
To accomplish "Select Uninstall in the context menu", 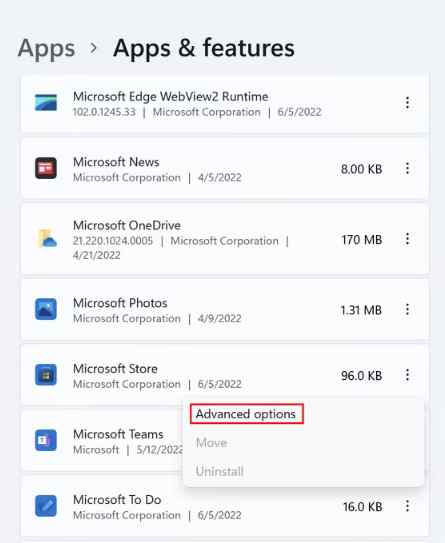I will pyautogui.click(x=220, y=471).
